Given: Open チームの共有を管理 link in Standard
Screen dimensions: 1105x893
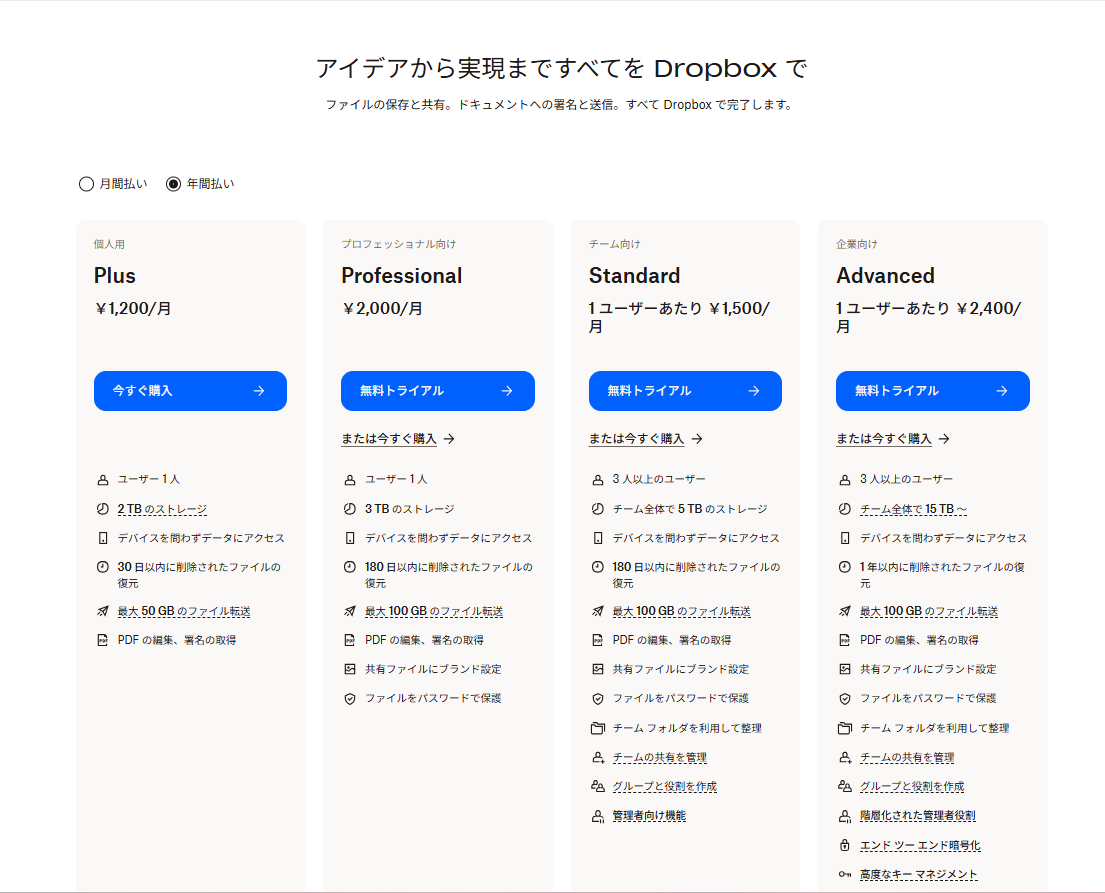Looking at the screenshot, I should tap(660, 758).
